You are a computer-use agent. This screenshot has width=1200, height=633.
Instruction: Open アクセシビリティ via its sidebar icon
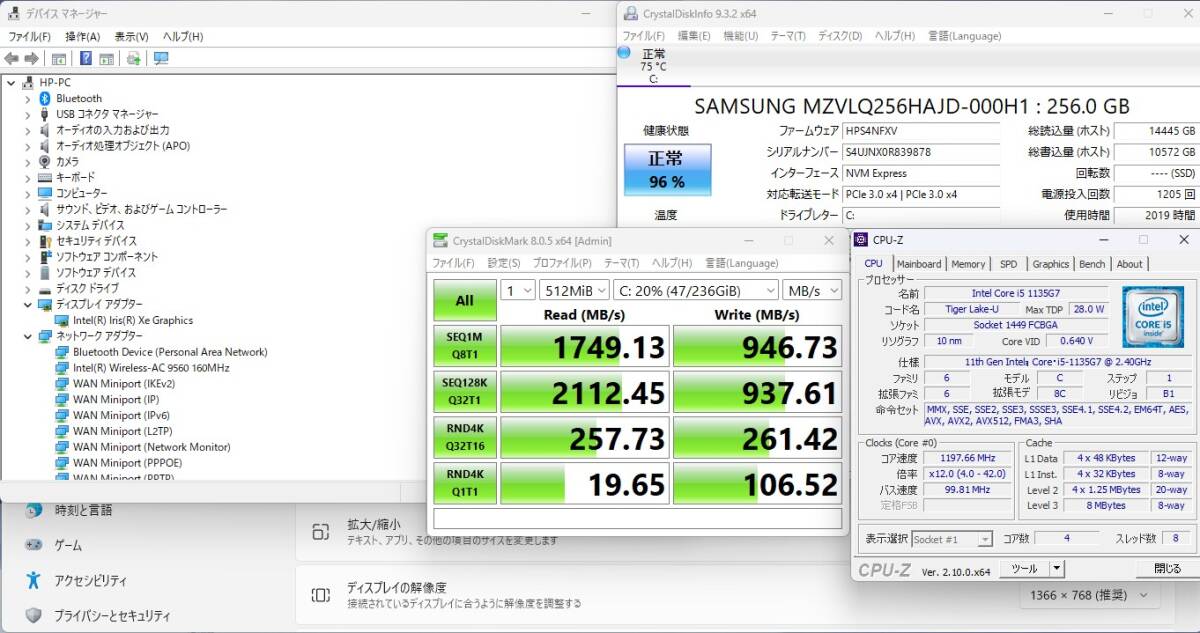click(x=33, y=578)
